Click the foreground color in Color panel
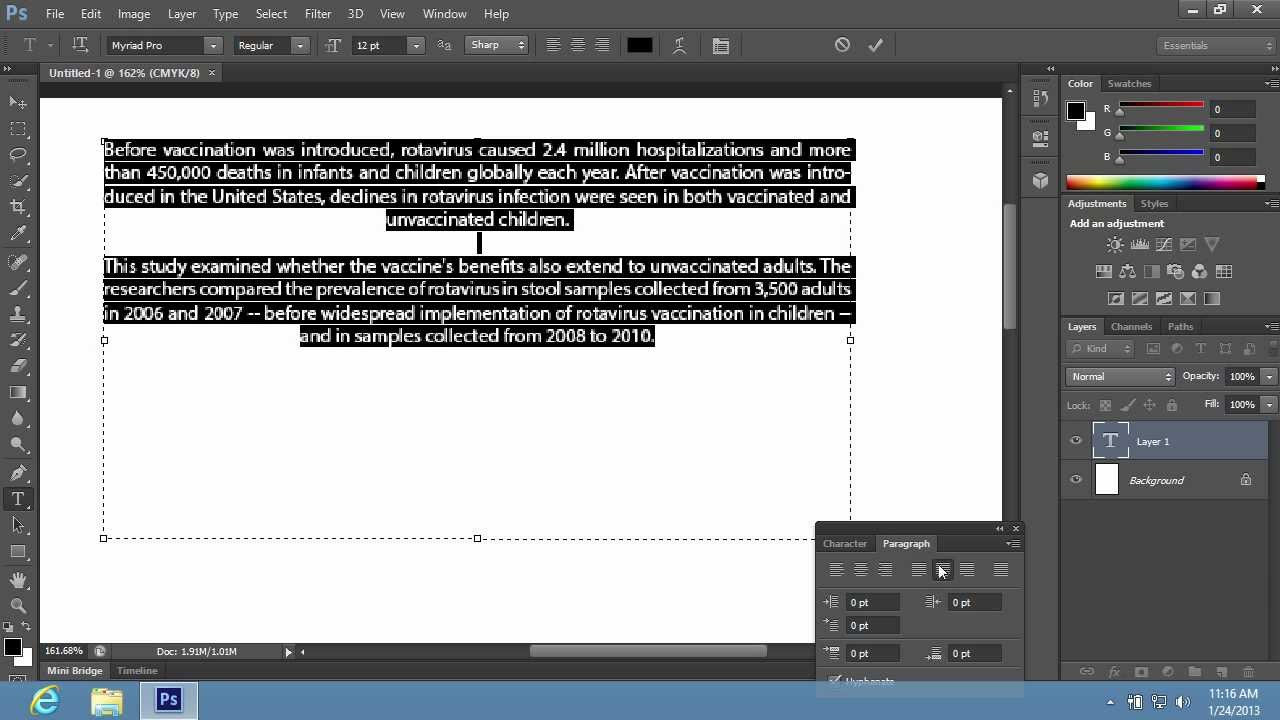 [1076, 111]
